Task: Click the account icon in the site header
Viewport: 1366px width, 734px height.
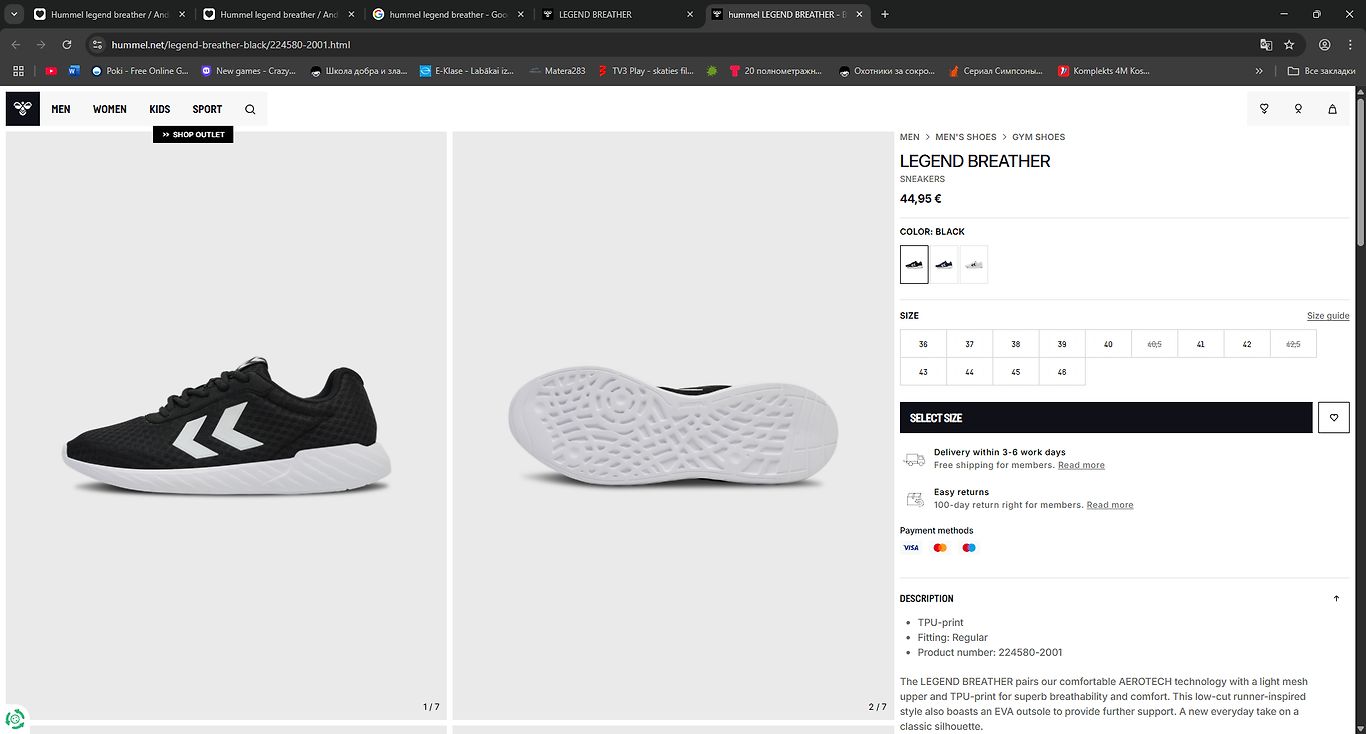Action: (x=1298, y=109)
